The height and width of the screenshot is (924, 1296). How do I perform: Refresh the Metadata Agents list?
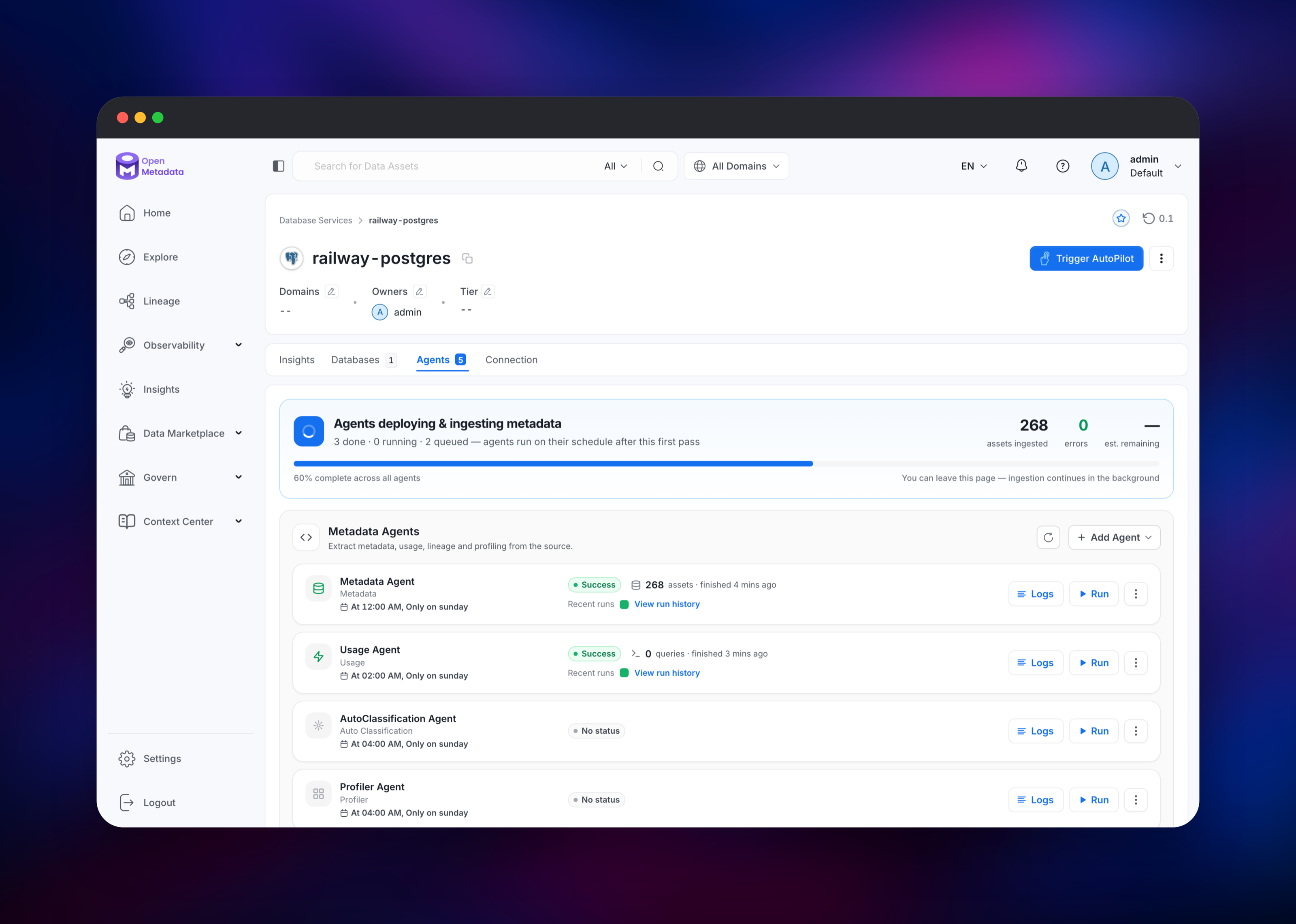[1048, 537]
